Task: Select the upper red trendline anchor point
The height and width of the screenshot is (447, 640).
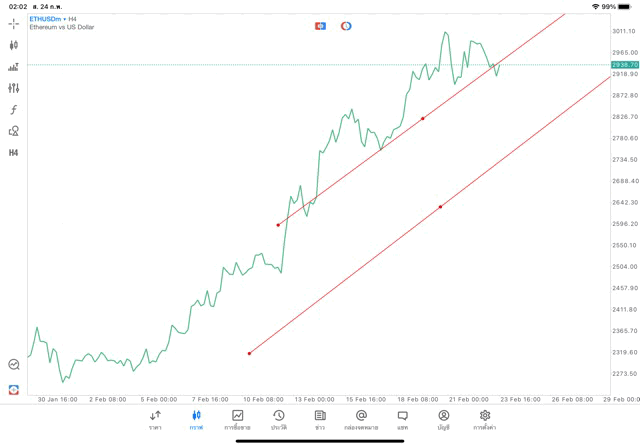Action: (x=423, y=118)
